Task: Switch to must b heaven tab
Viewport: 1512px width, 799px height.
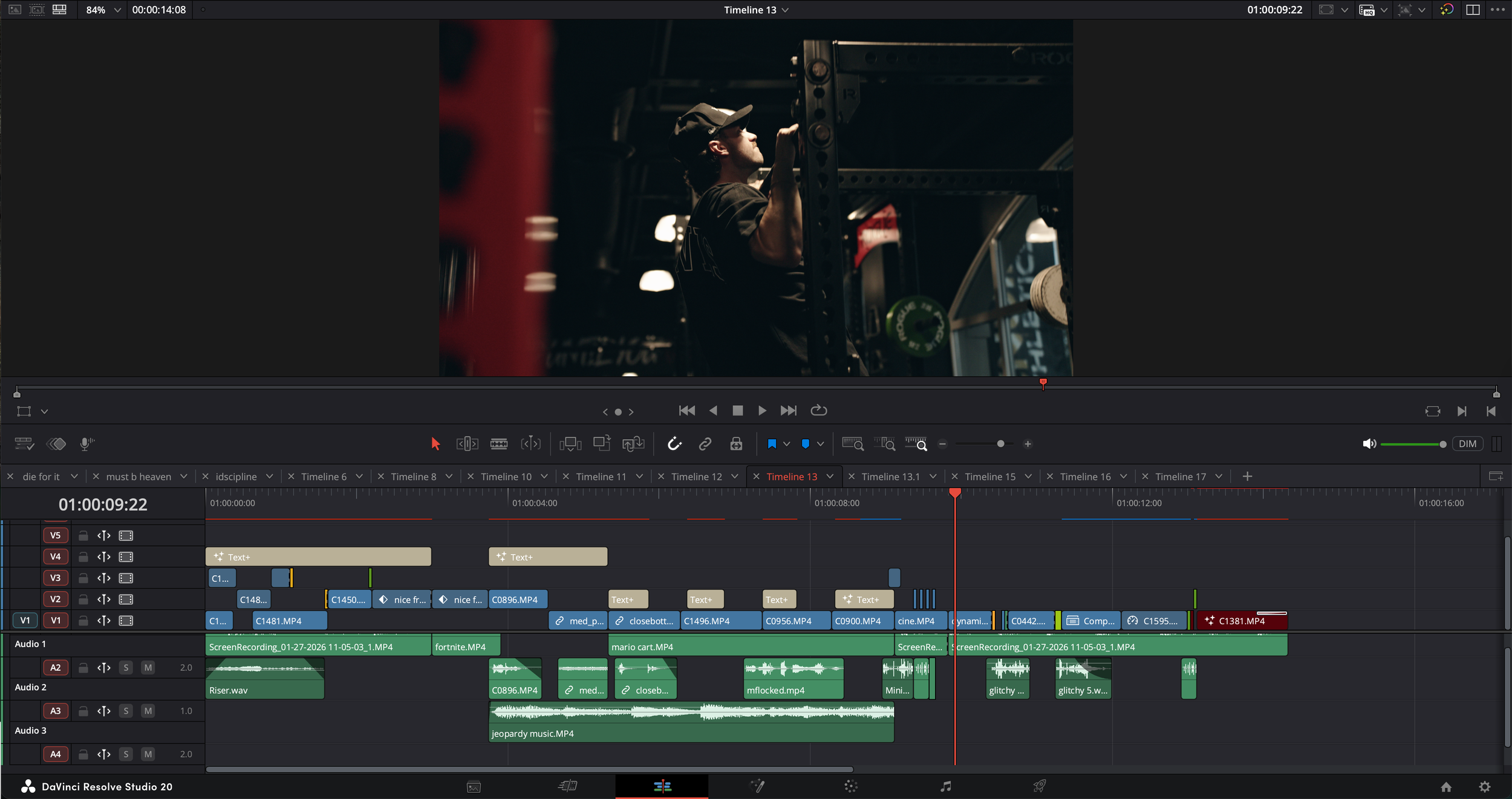Action: click(138, 477)
